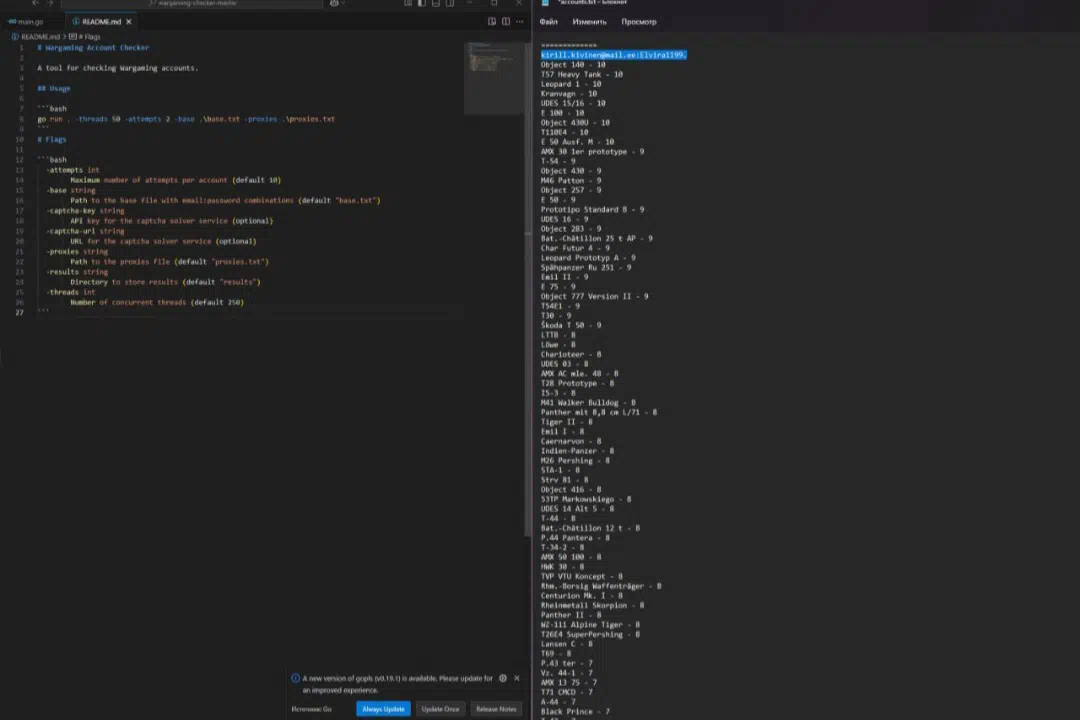Open Markdown preview to the side
The width and height of the screenshot is (1080, 720).
492,22
